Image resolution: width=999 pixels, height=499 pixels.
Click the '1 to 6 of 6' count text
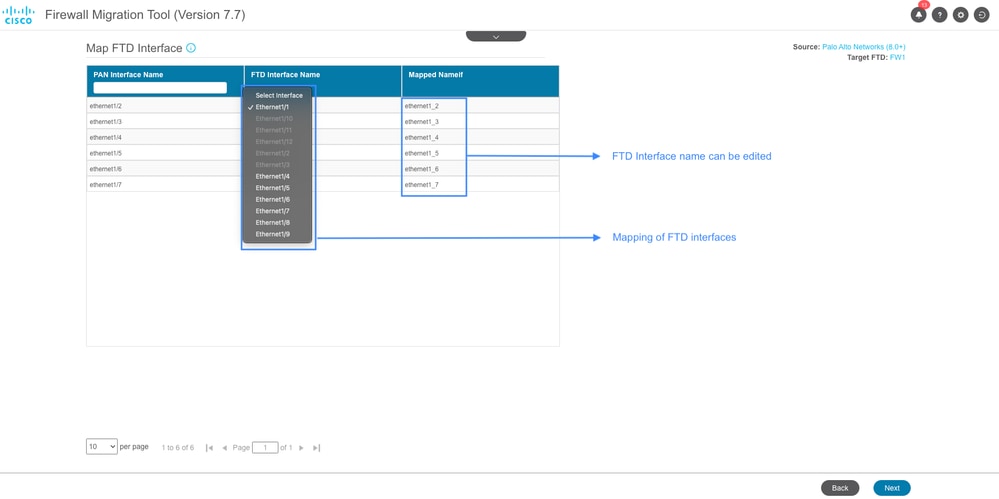(x=178, y=448)
